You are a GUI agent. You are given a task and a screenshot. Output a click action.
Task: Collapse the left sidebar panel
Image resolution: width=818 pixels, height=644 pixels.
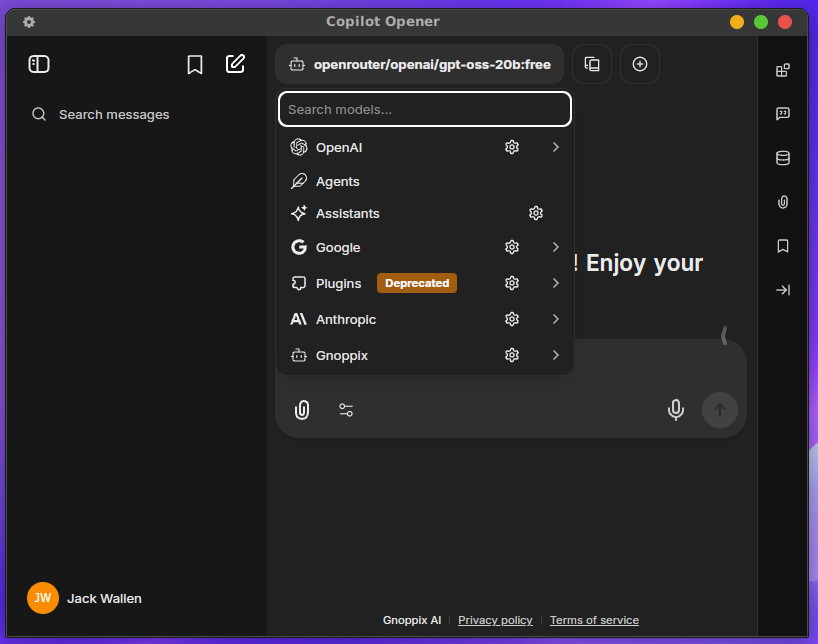pos(39,64)
